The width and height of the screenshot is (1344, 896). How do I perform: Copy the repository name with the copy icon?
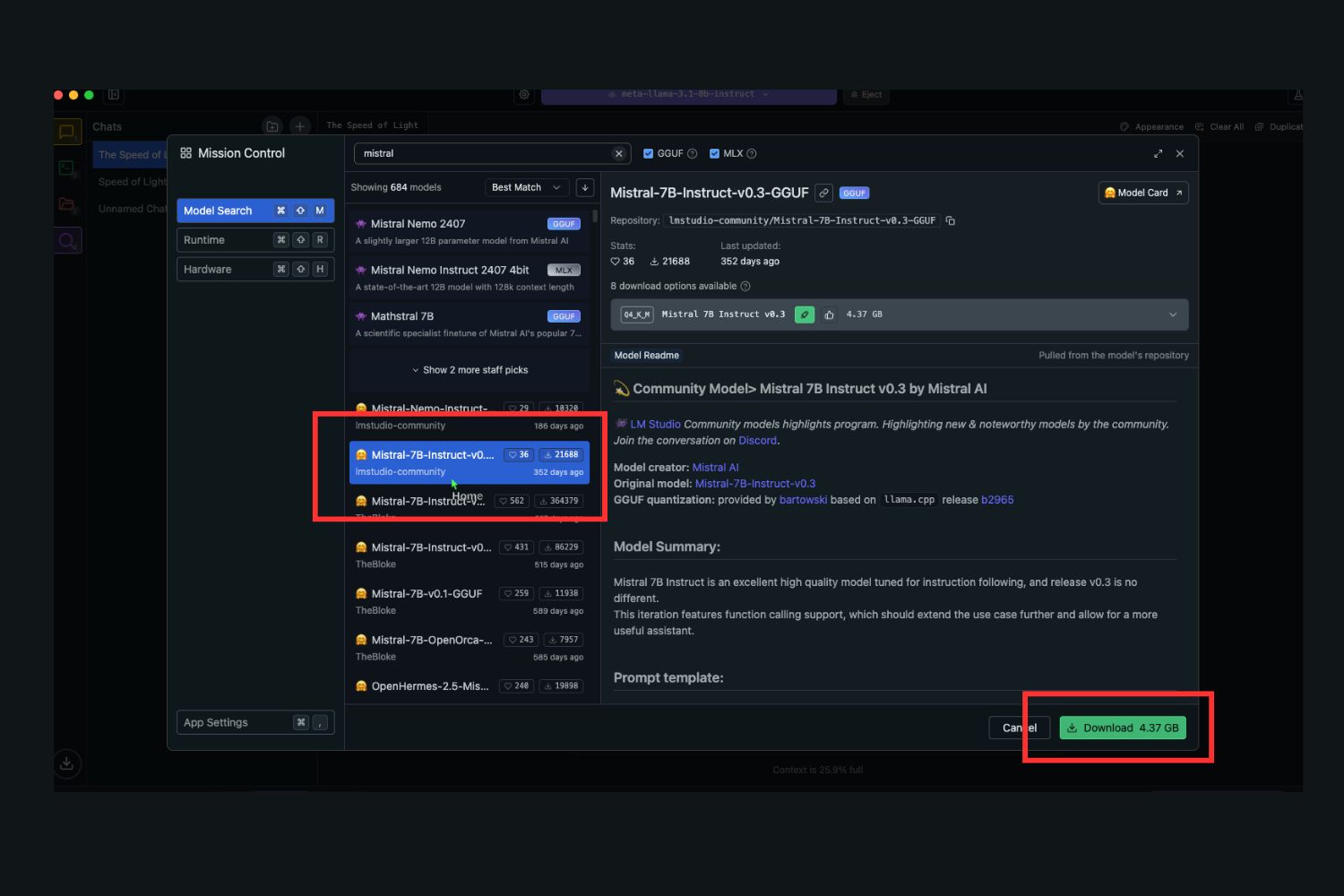tap(951, 220)
